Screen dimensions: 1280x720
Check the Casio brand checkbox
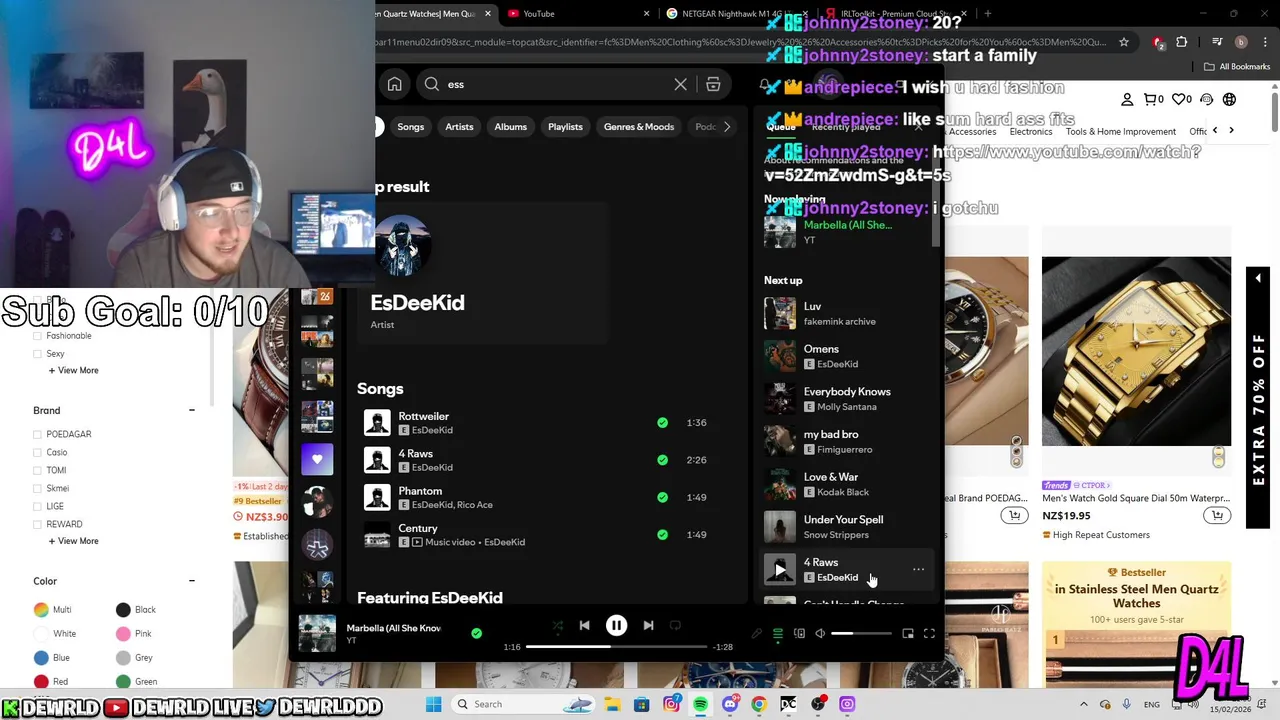[x=38, y=453]
